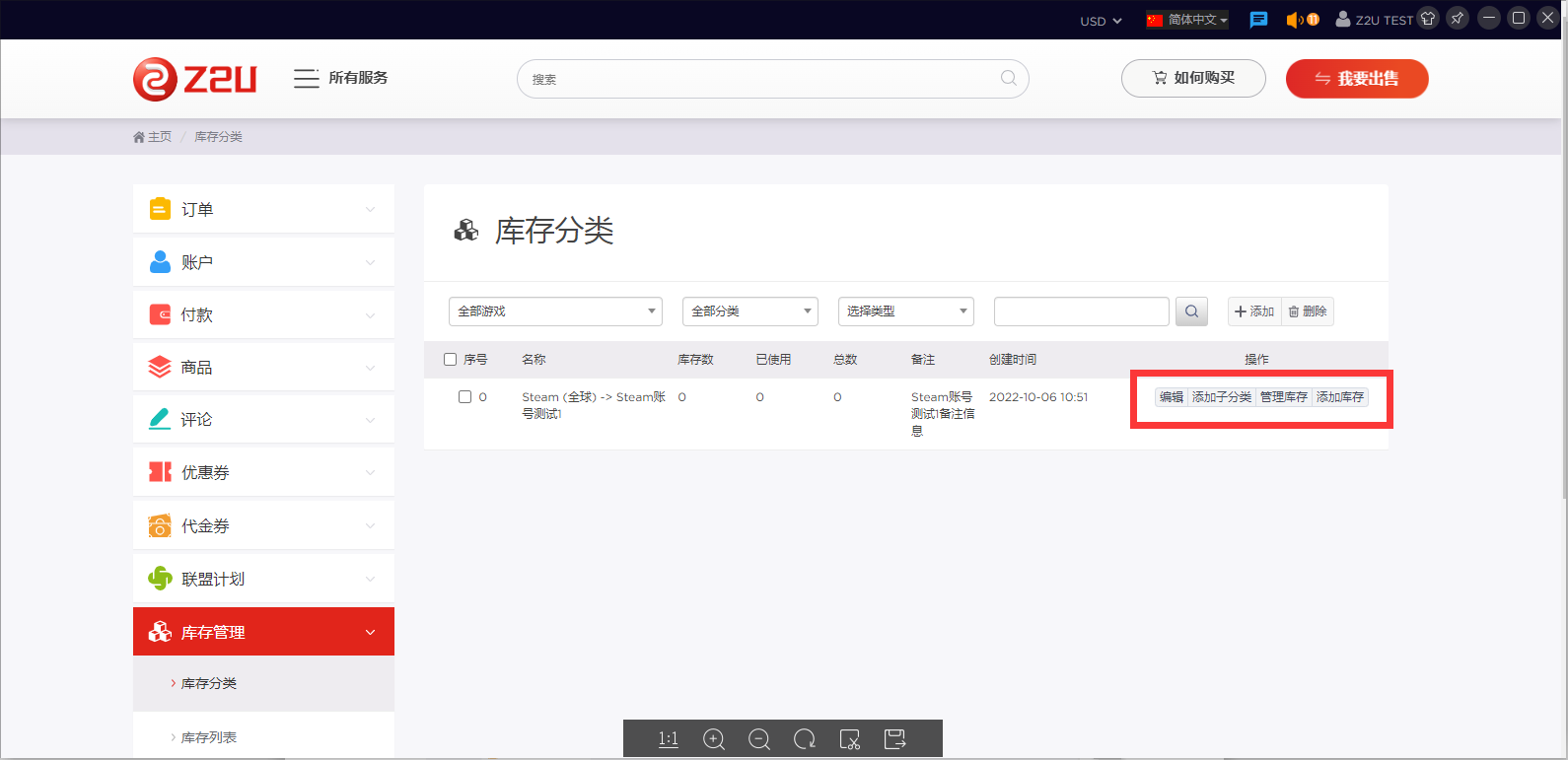Click the crop screenshot scissors icon
1568x760 pixels.
point(849,739)
